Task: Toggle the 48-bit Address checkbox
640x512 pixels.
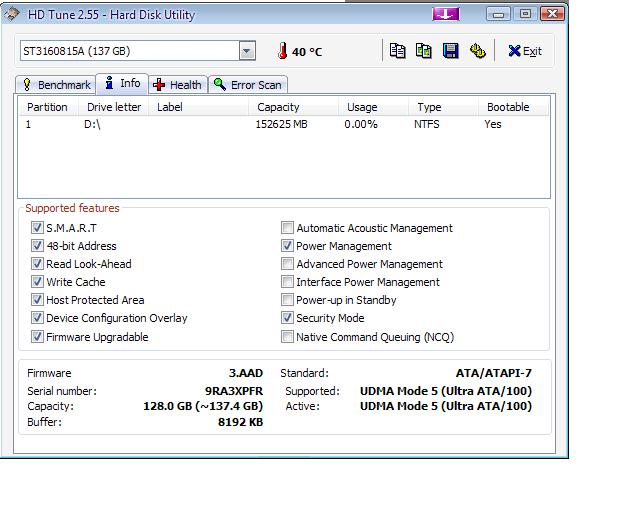Action: 37,246
